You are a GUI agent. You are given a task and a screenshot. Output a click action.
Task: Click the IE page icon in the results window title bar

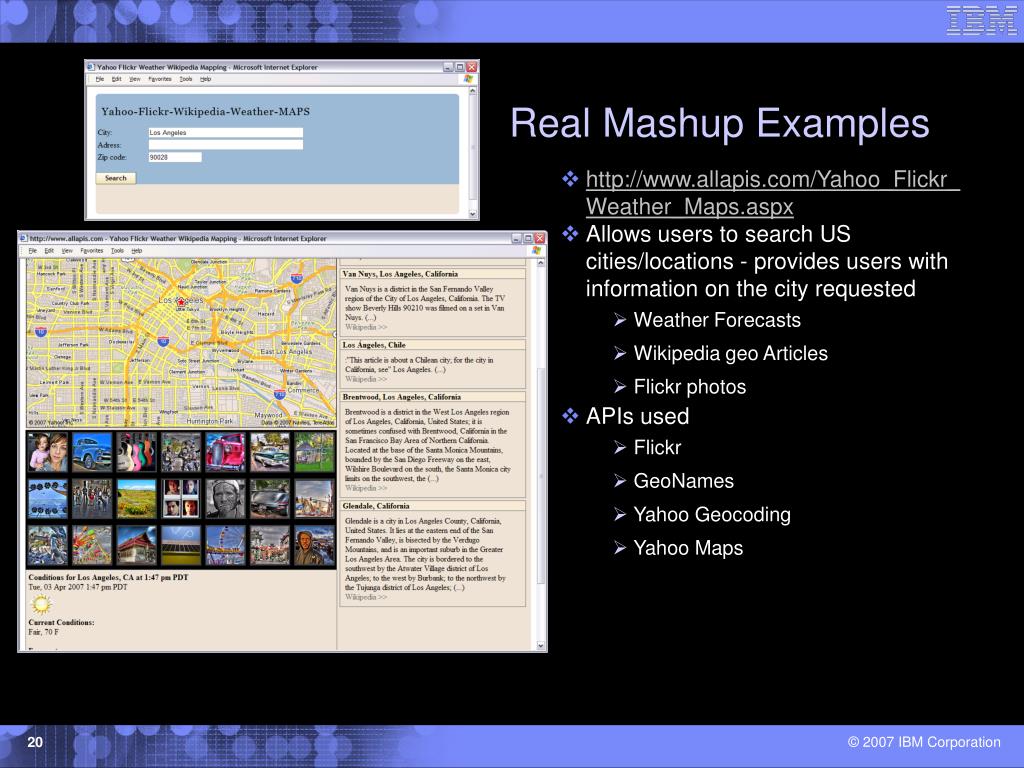(x=23, y=238)
